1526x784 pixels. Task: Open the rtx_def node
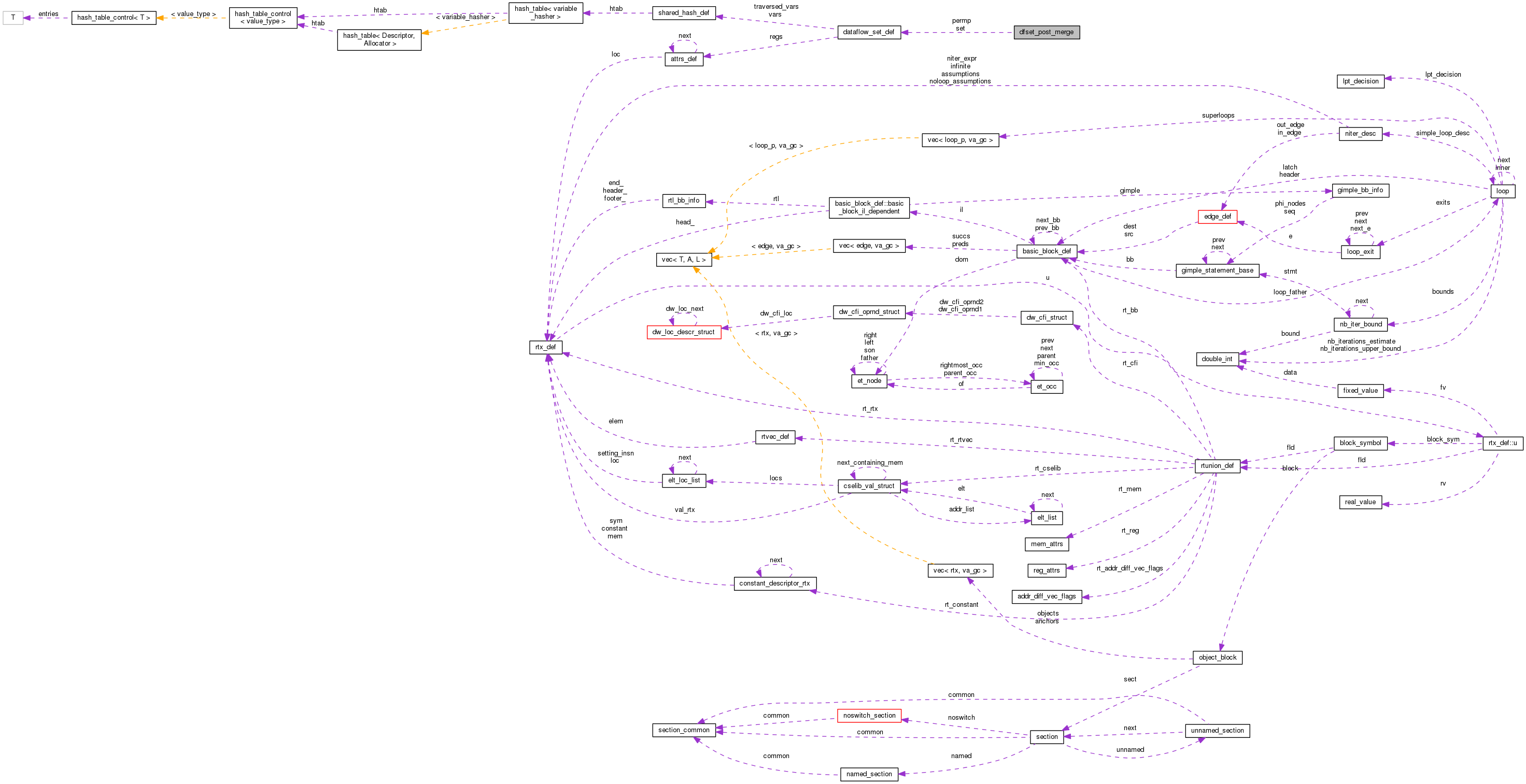546,347
